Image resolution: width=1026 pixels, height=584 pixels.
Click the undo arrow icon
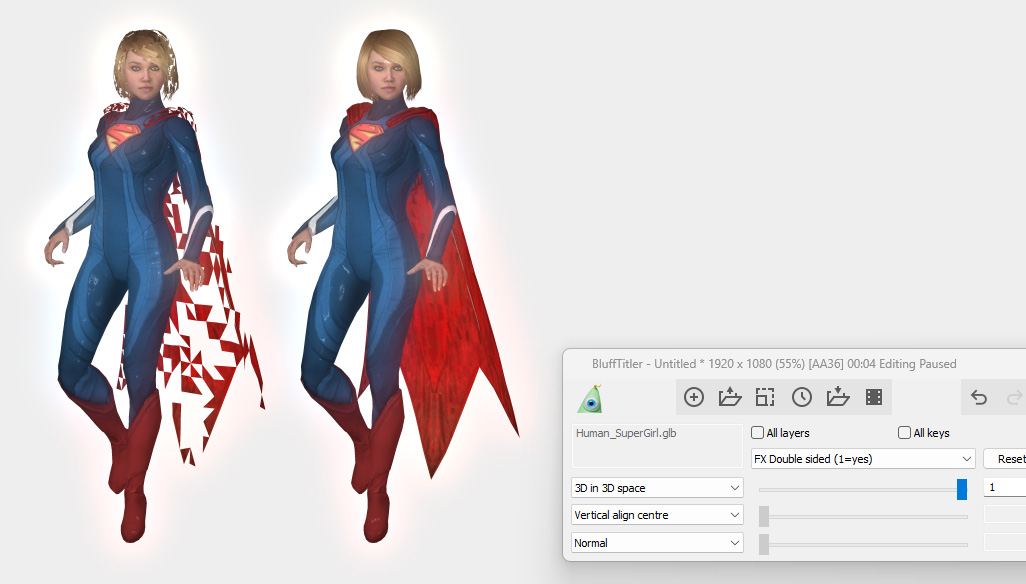coord(979,397)
